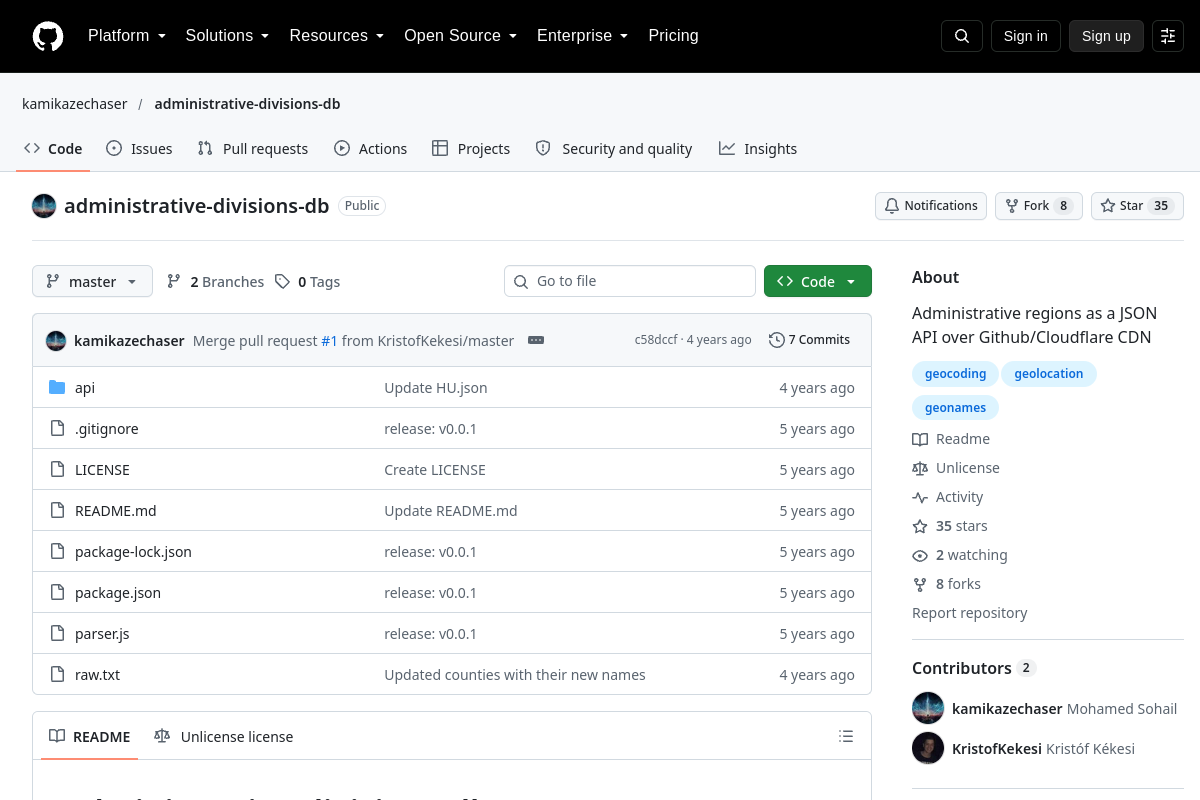The width and height of the screenshot is (1200, 800).
Task: Open the Activity link
Action: [948, 497]
